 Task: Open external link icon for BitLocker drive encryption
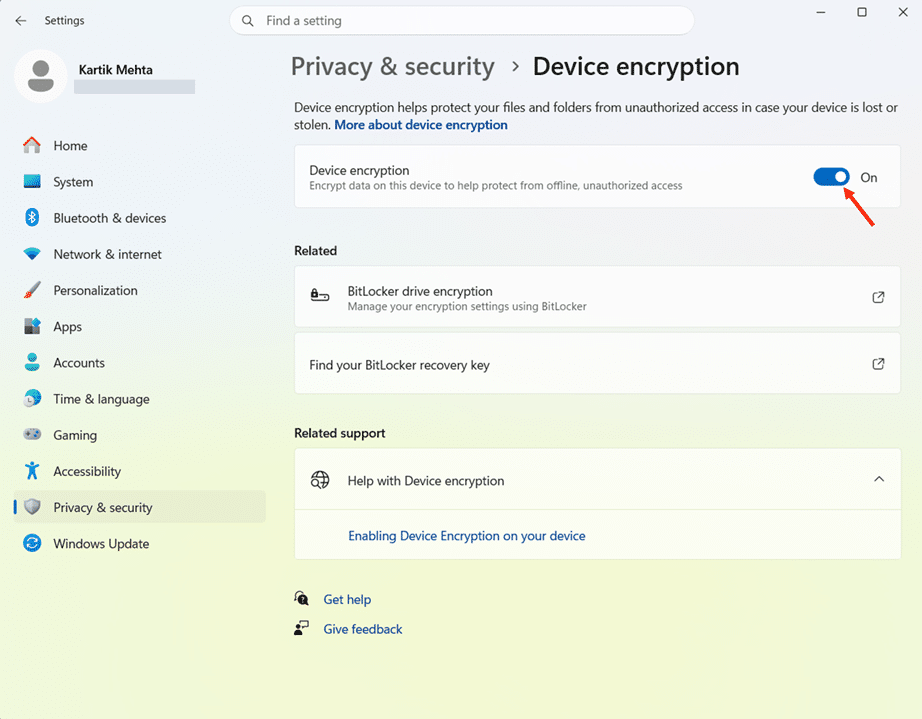point(878,297)
